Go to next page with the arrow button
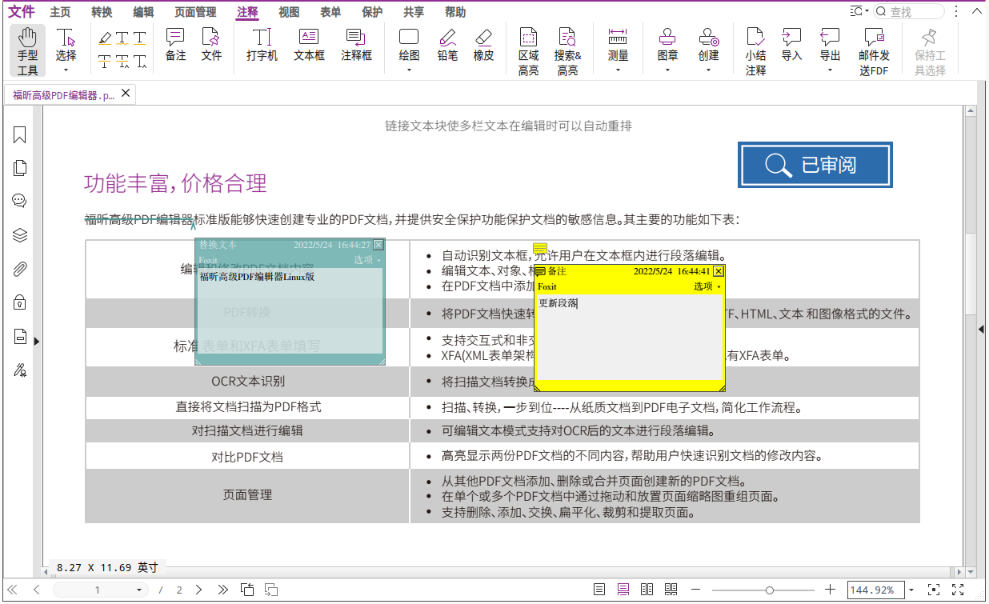 click(199, 590)
